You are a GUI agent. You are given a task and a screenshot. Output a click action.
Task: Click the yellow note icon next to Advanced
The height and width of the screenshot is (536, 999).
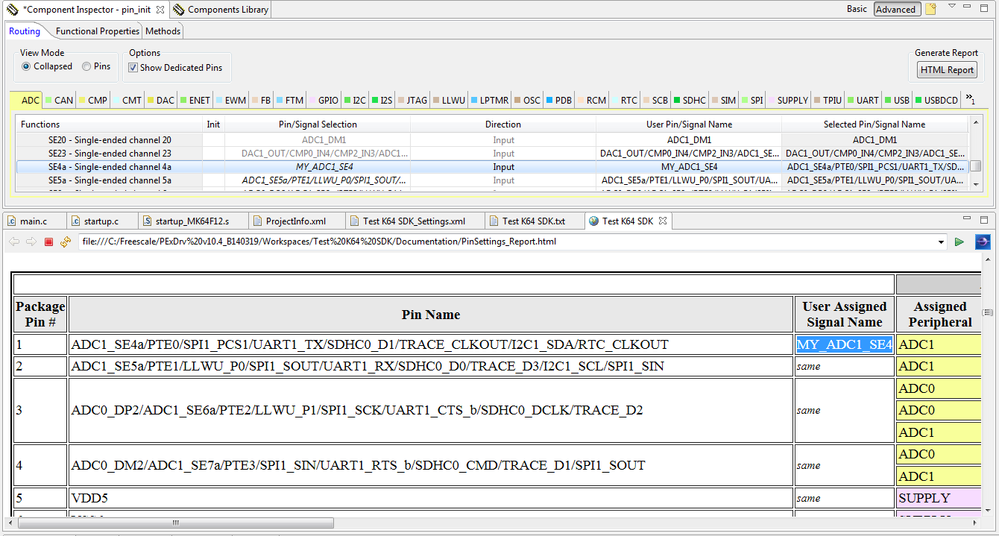931,9
